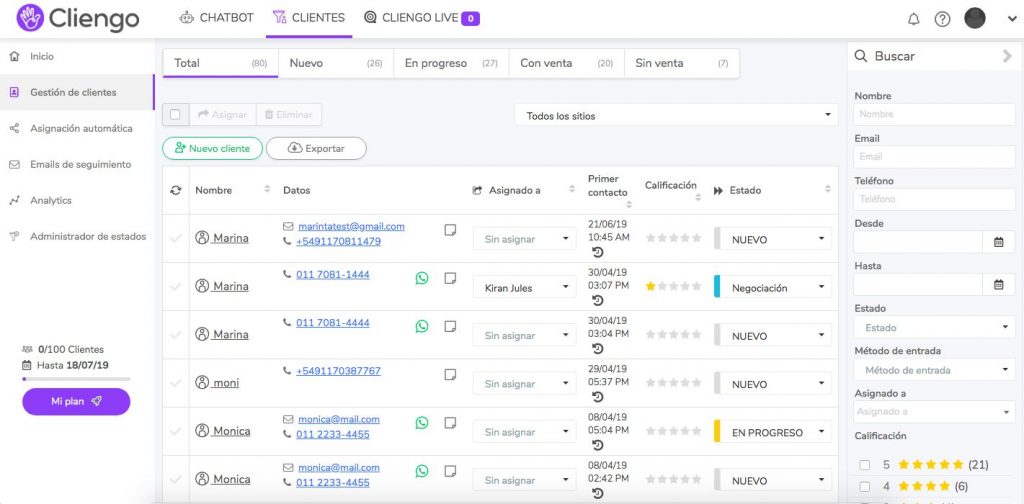The height and width of the screenshot is (504, 1024).
Task: Open WhatsApp for 011 7081-4444
Action: [x=422, y=326]
